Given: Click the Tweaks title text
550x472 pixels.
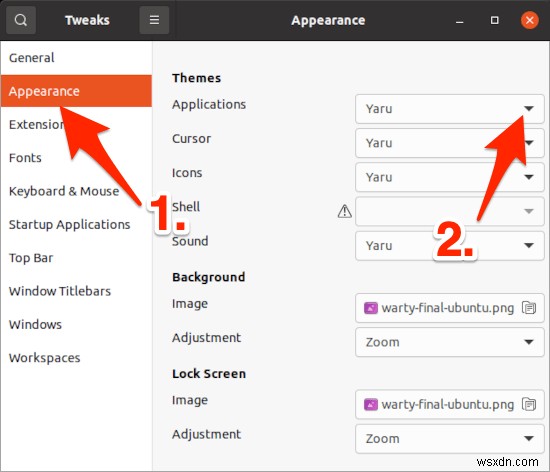Looking at the screenshot, I should (x=87, y=20).
